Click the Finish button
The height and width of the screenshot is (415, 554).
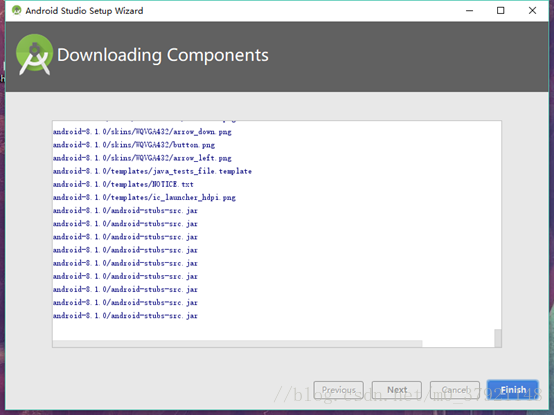[x=513, y=390]
